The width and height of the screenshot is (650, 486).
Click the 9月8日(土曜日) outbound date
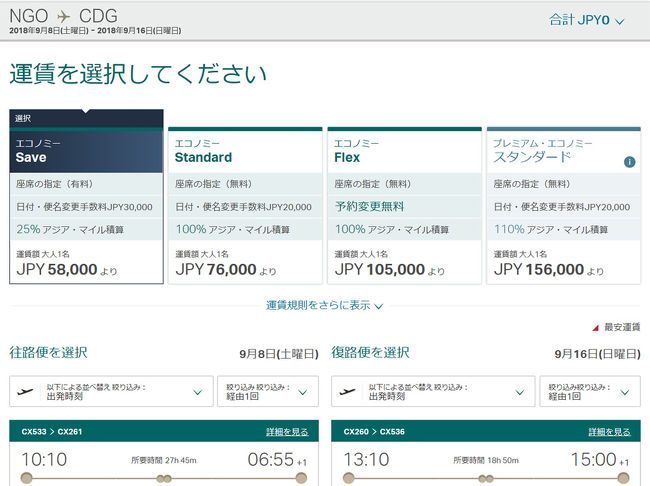tap(279, 354)
